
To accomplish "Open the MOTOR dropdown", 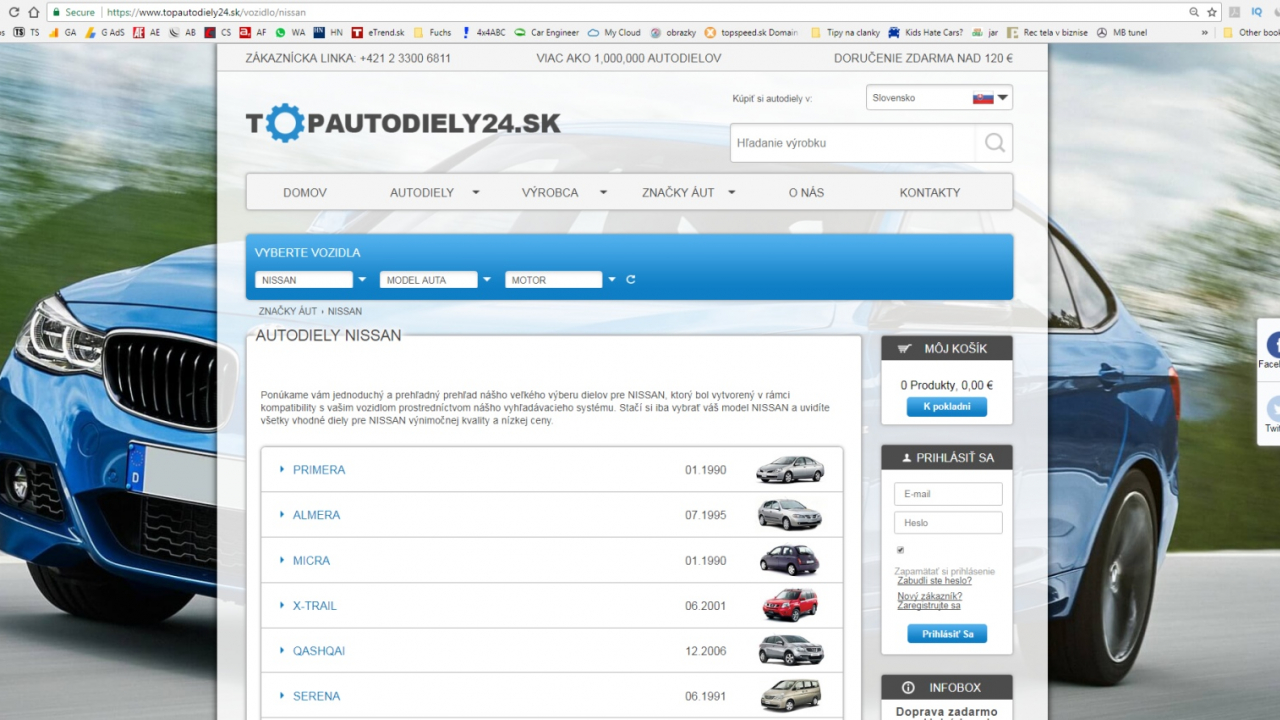I will (561, 280).
